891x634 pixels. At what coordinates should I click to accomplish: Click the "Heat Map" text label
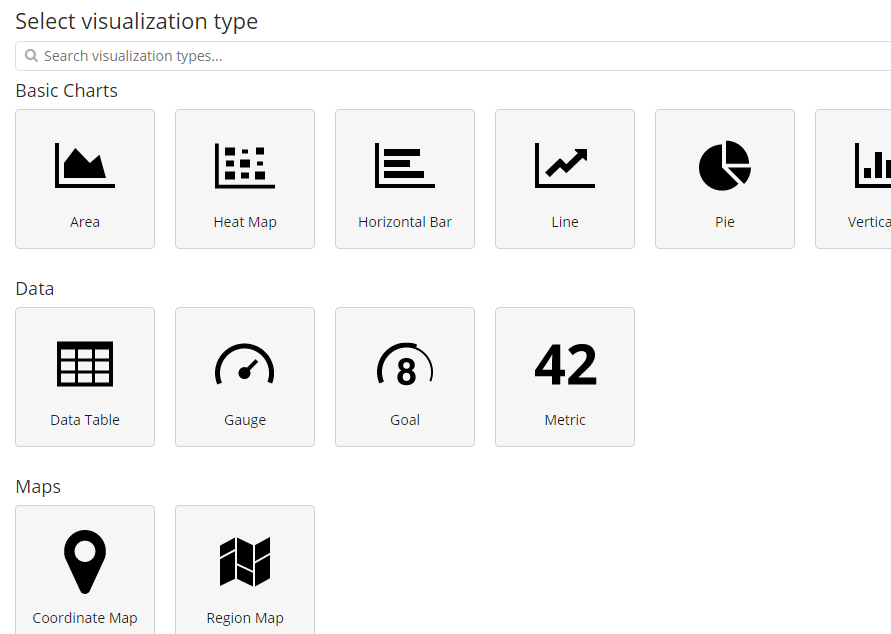click(245, 222)
